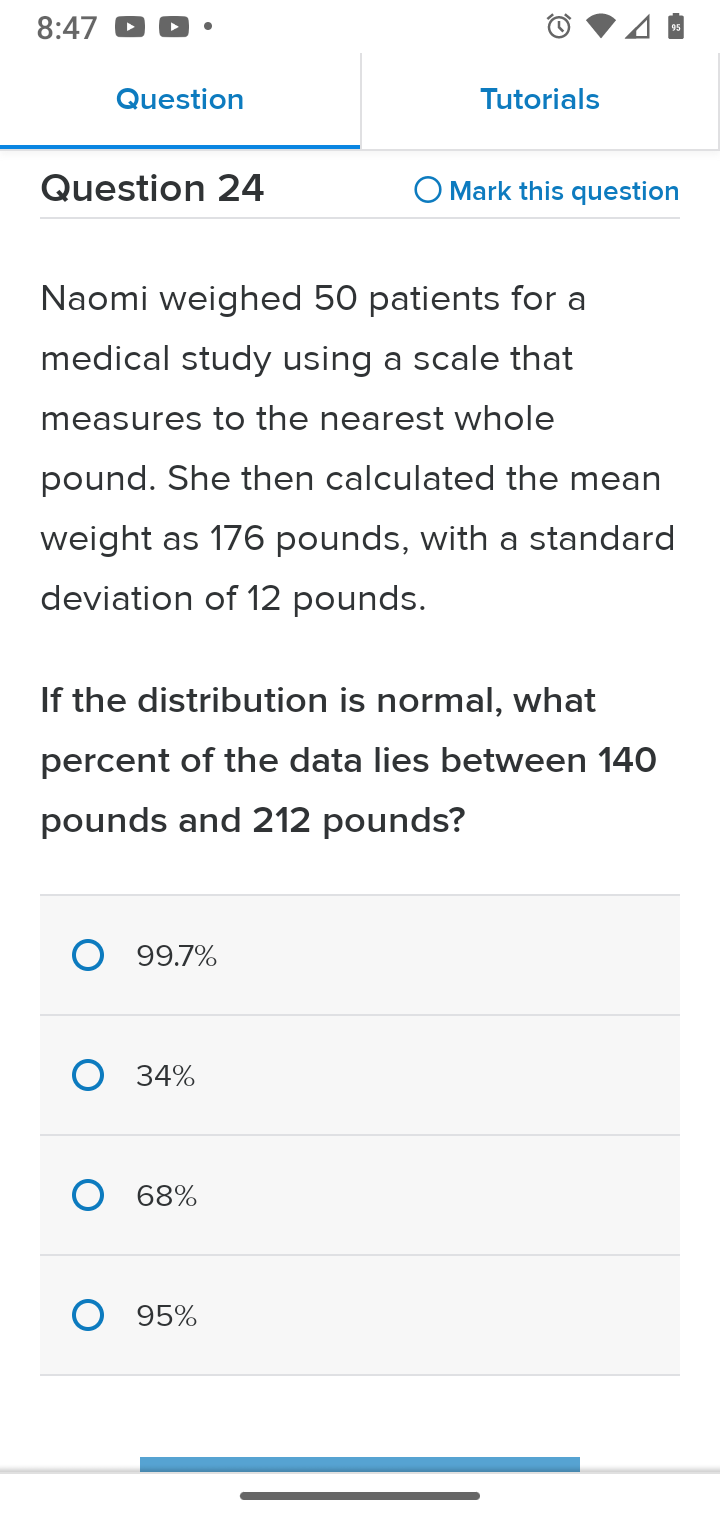Viewport: 720px width, 1520px height.
Task: Tap the alarm clock status icon
Action: click(x=559, y=27)
